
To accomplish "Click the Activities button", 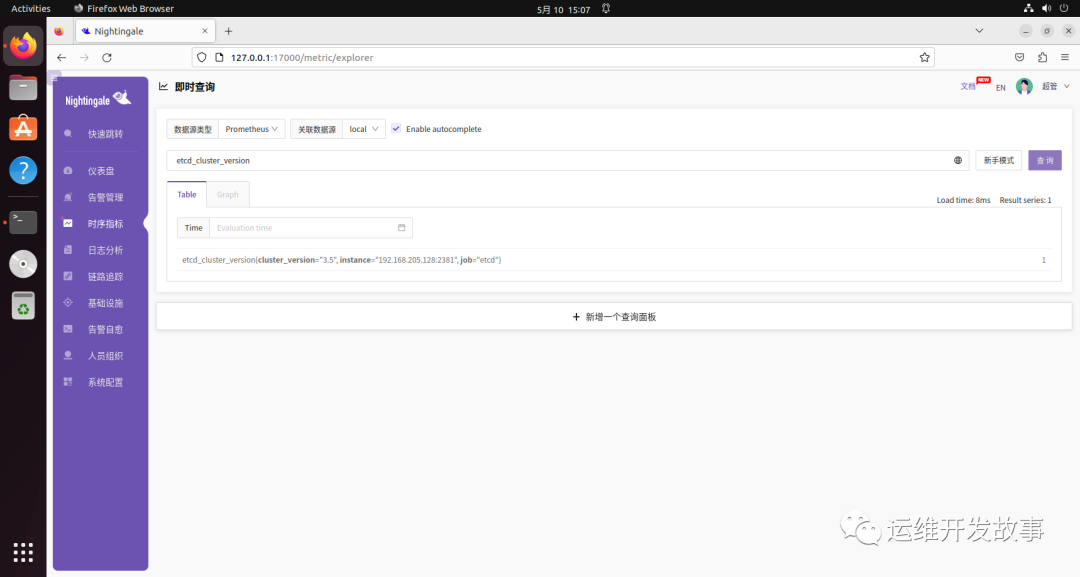I will (31, 8).
